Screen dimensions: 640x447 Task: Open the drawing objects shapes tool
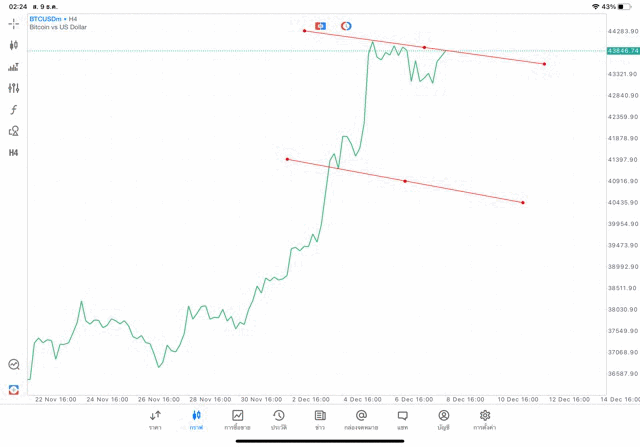coord(13,131)
